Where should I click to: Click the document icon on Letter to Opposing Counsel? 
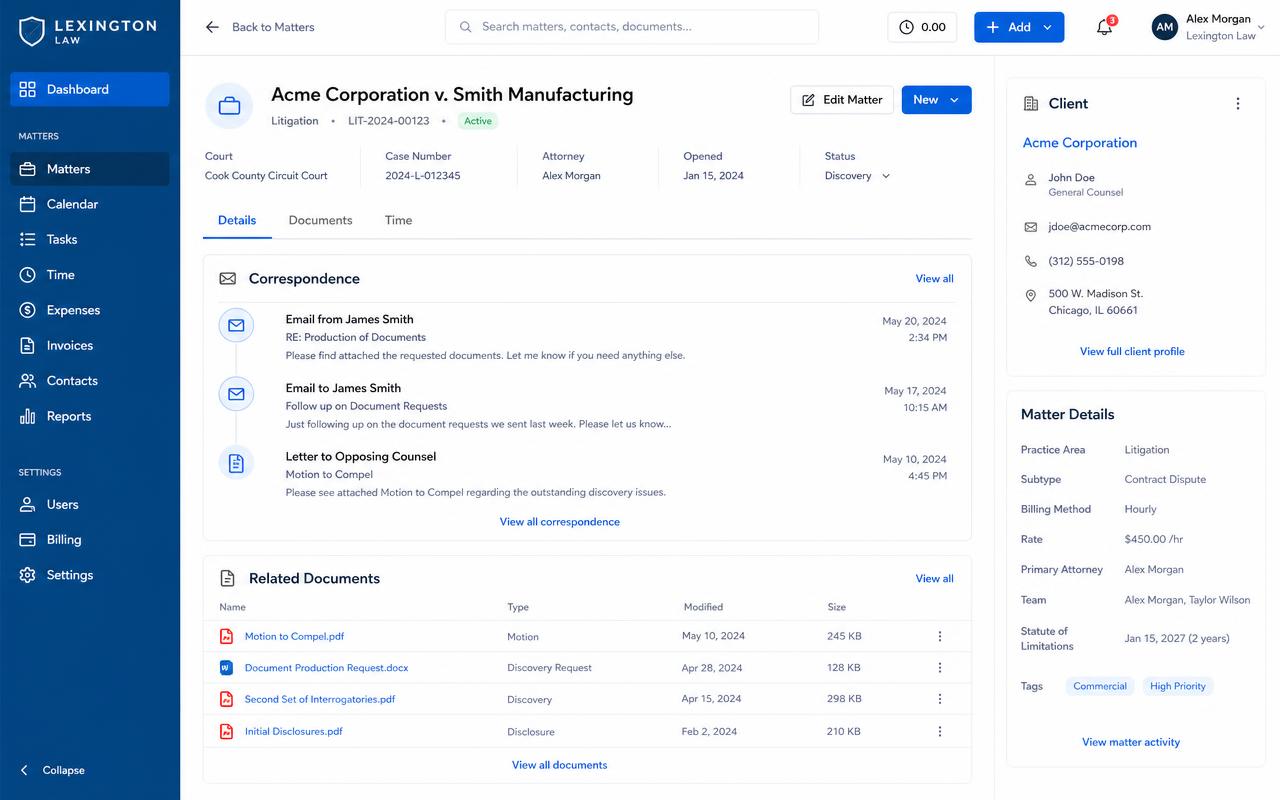click(236, 463)
